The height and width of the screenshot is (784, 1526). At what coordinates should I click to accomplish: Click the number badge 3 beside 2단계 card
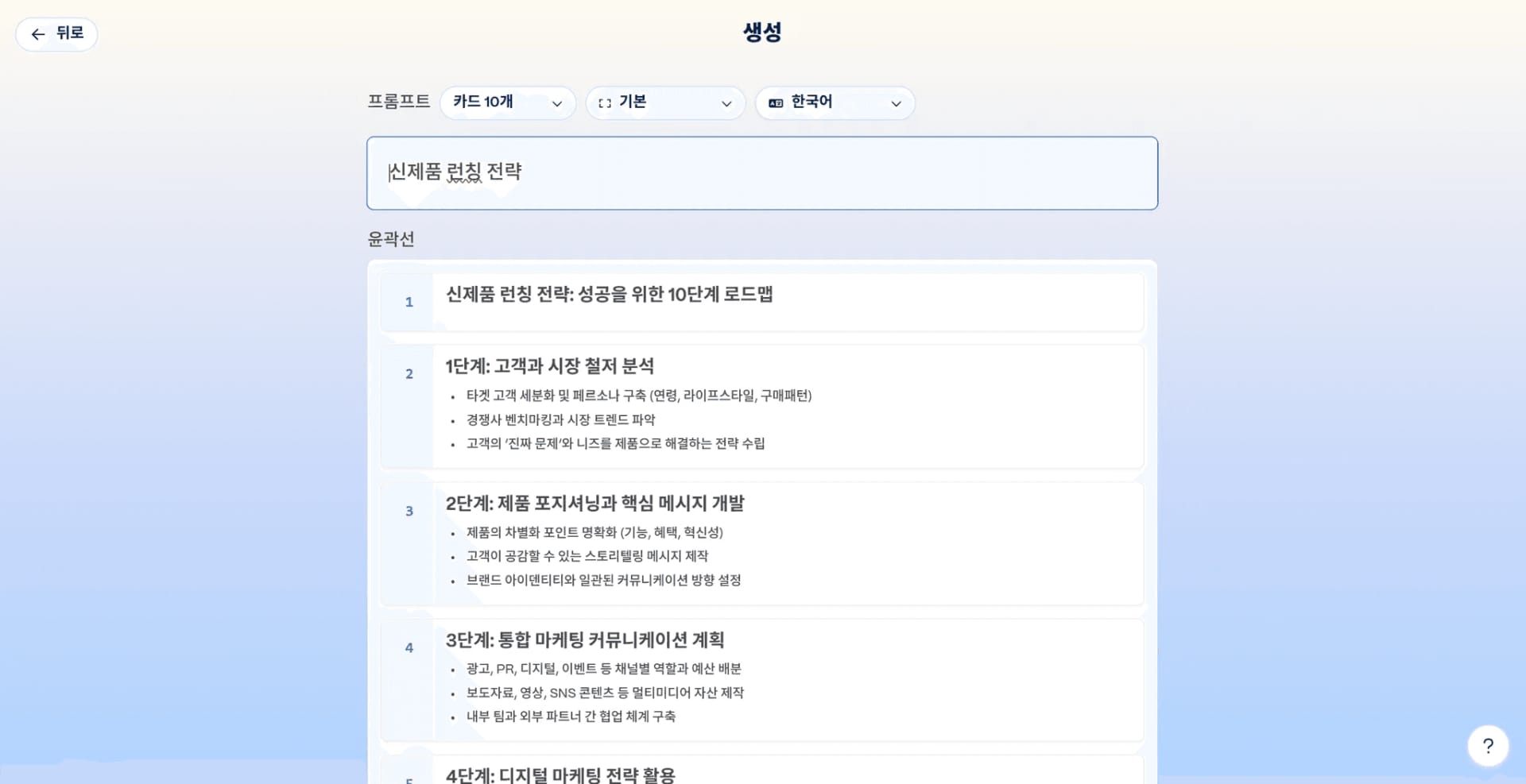(409, 511)
